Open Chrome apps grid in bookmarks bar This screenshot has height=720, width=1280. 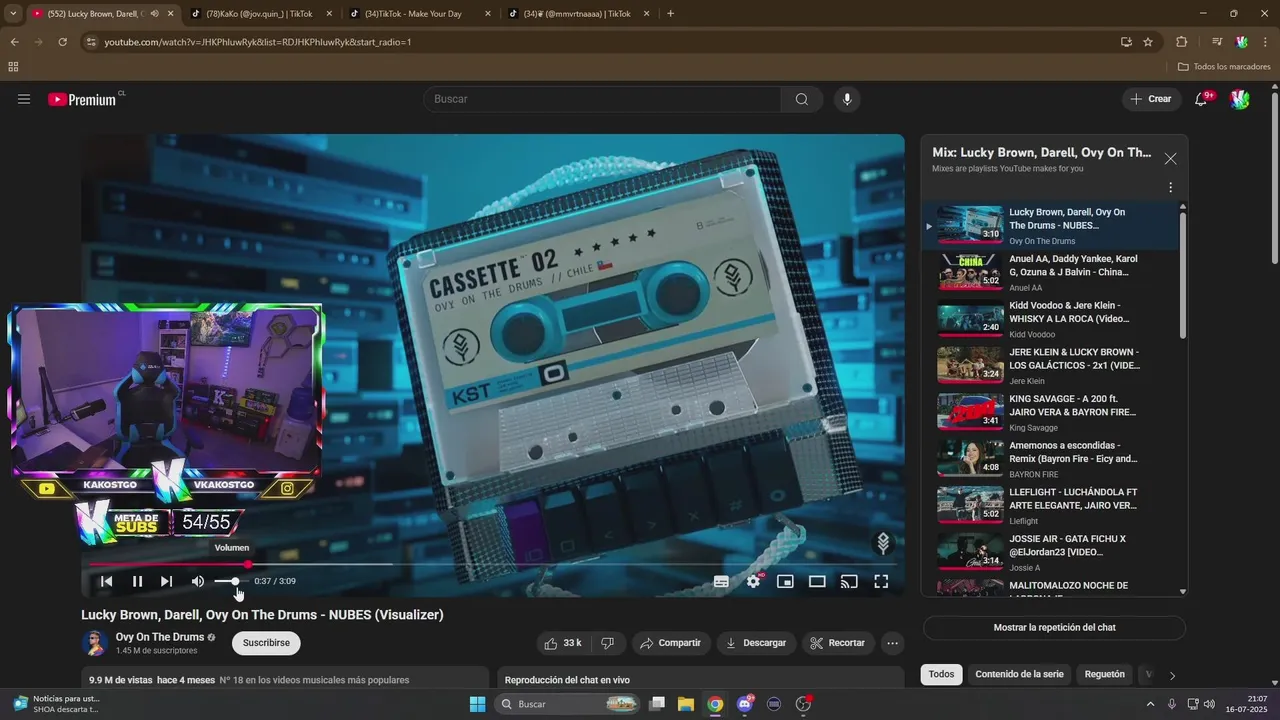13,66
